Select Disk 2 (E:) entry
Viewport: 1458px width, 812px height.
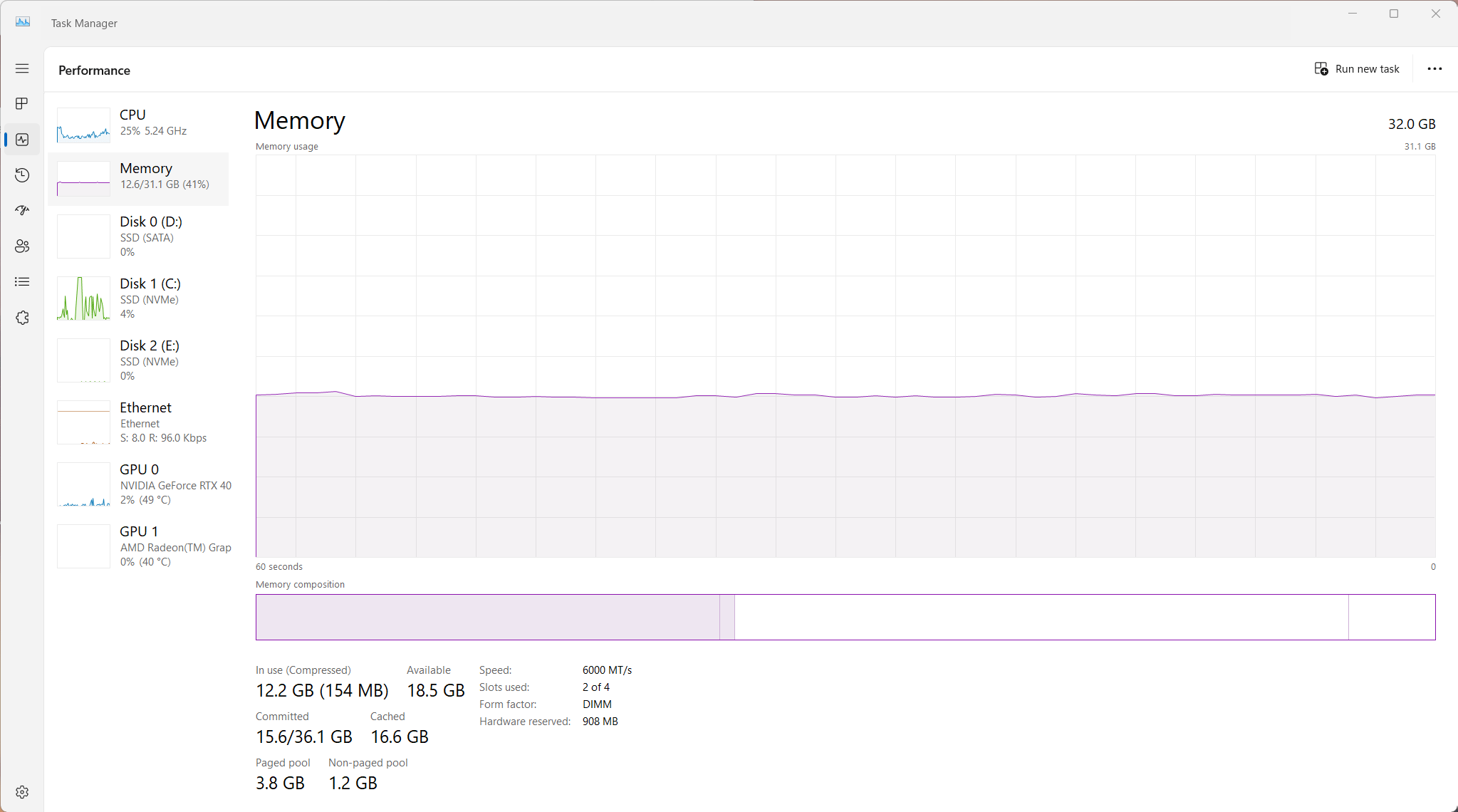click(x=138, y=360)
